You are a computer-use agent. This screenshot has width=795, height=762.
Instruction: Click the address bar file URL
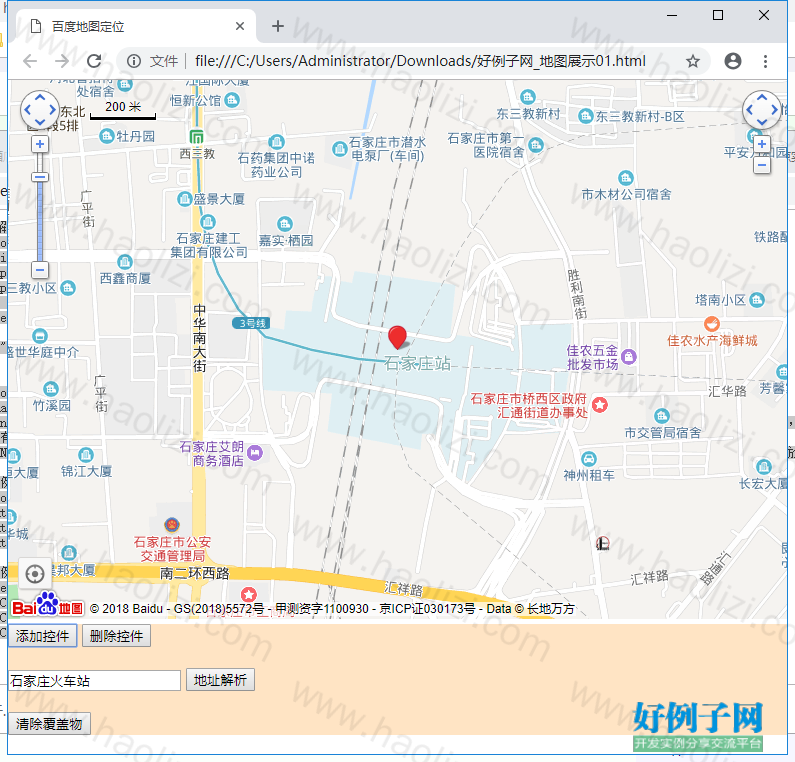tap(420, 61)
